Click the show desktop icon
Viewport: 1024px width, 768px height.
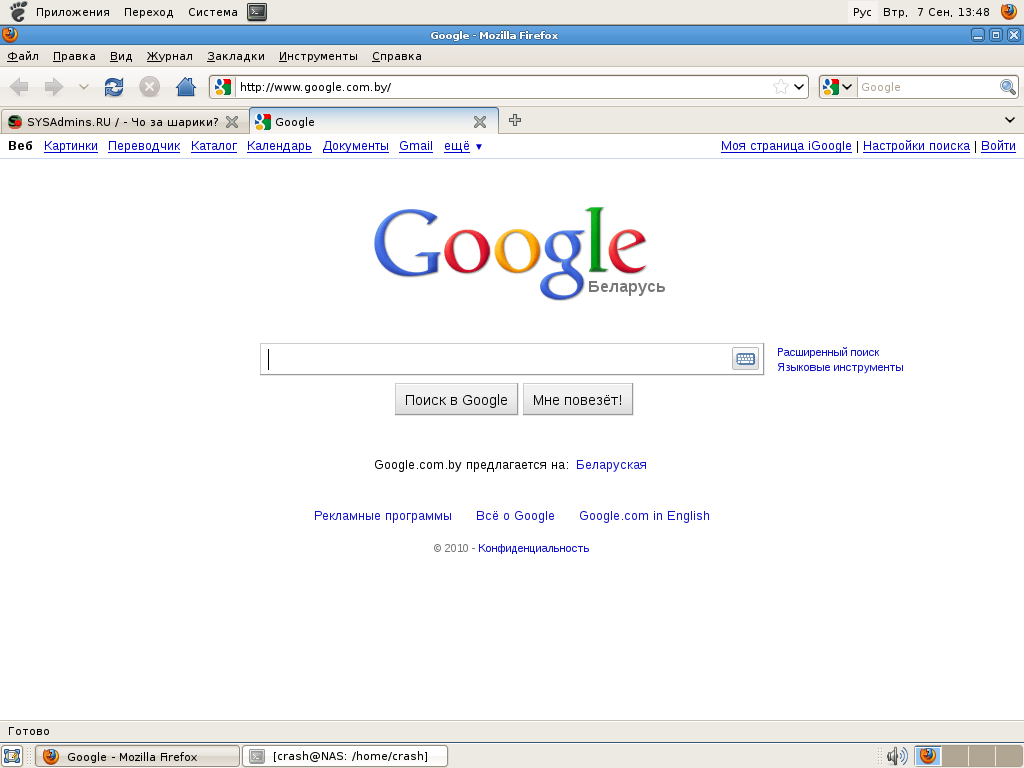[x=12, y=756]
